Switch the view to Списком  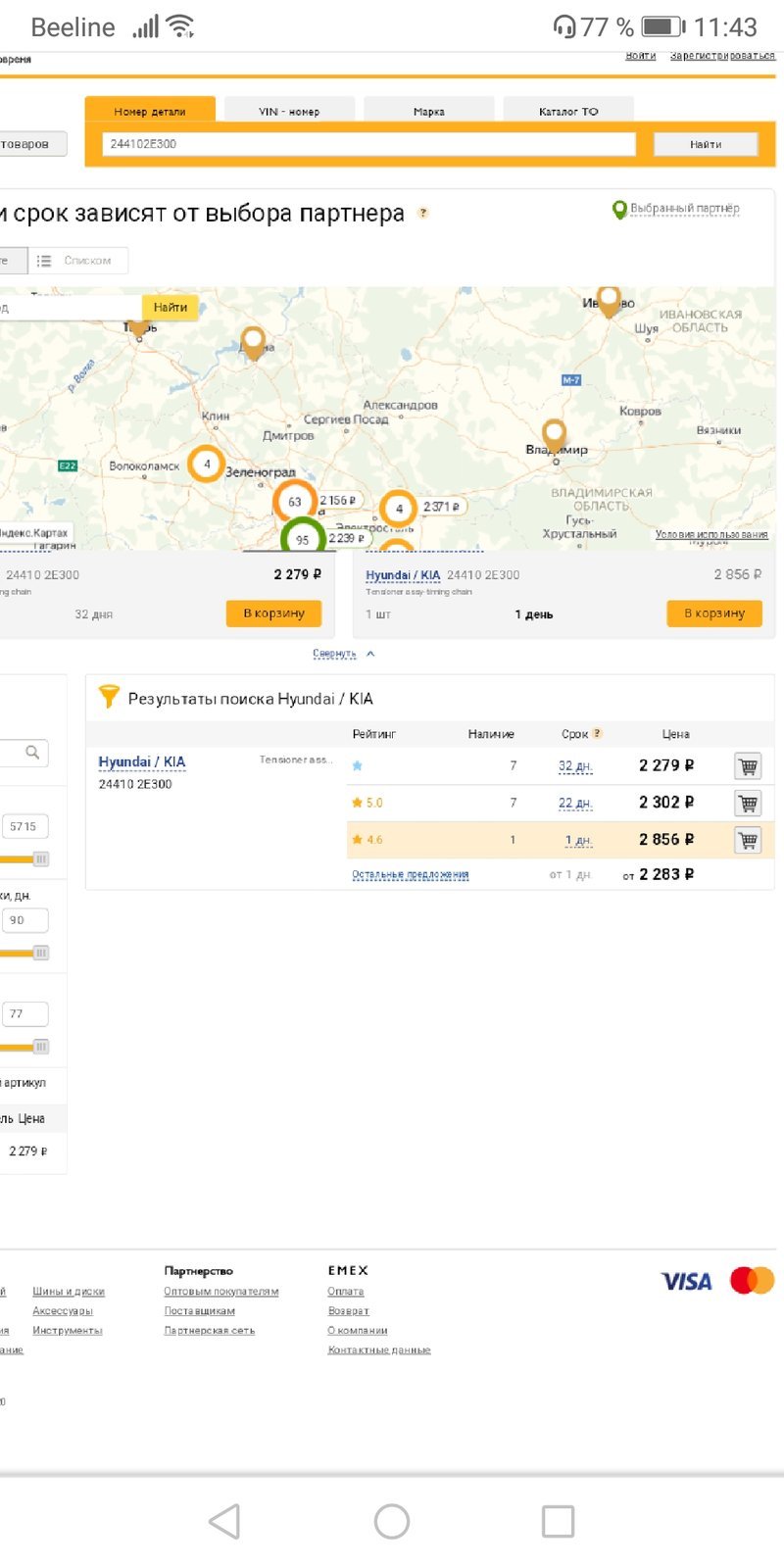point(77,261)
